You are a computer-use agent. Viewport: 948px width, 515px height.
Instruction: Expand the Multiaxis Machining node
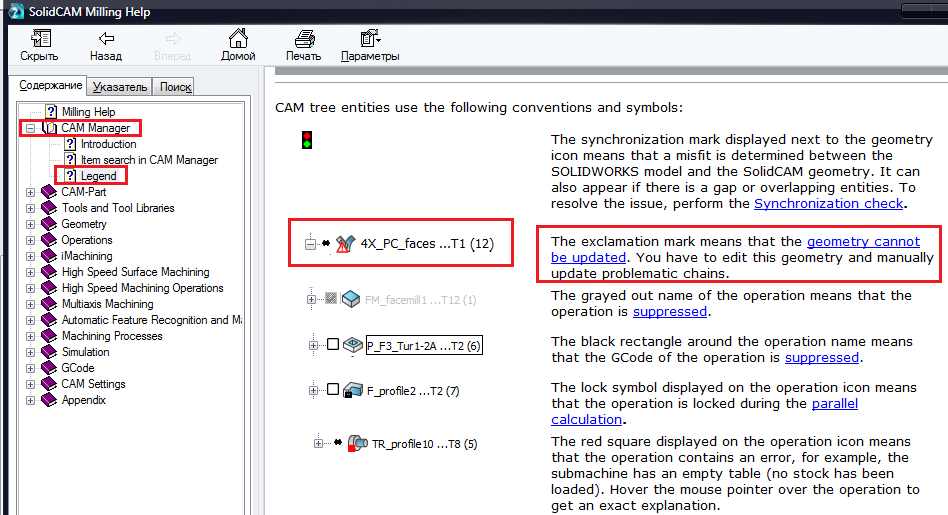tap(30, 304)
